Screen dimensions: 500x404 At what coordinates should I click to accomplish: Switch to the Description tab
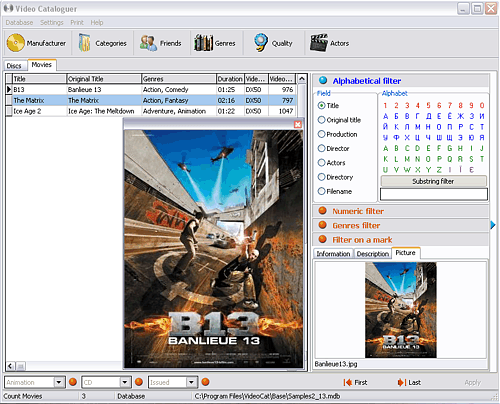point(373,254)
